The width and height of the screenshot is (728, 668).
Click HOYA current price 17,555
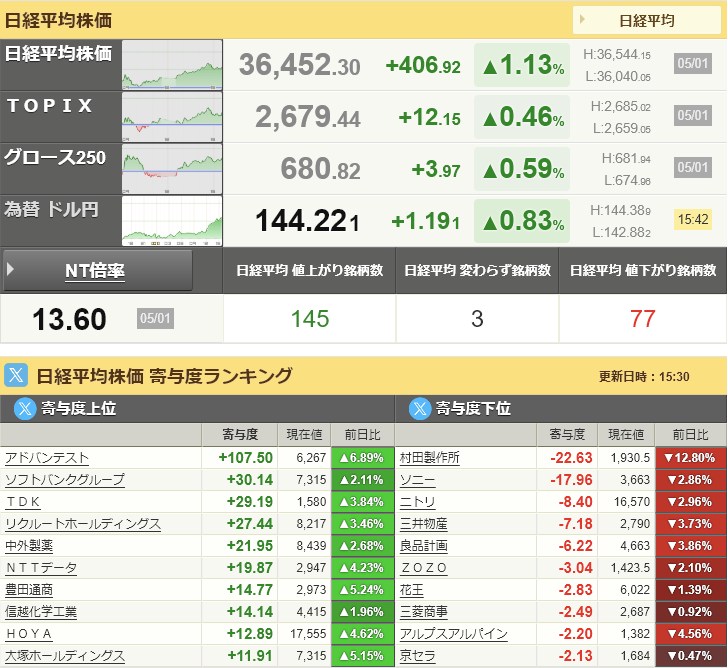308,634
